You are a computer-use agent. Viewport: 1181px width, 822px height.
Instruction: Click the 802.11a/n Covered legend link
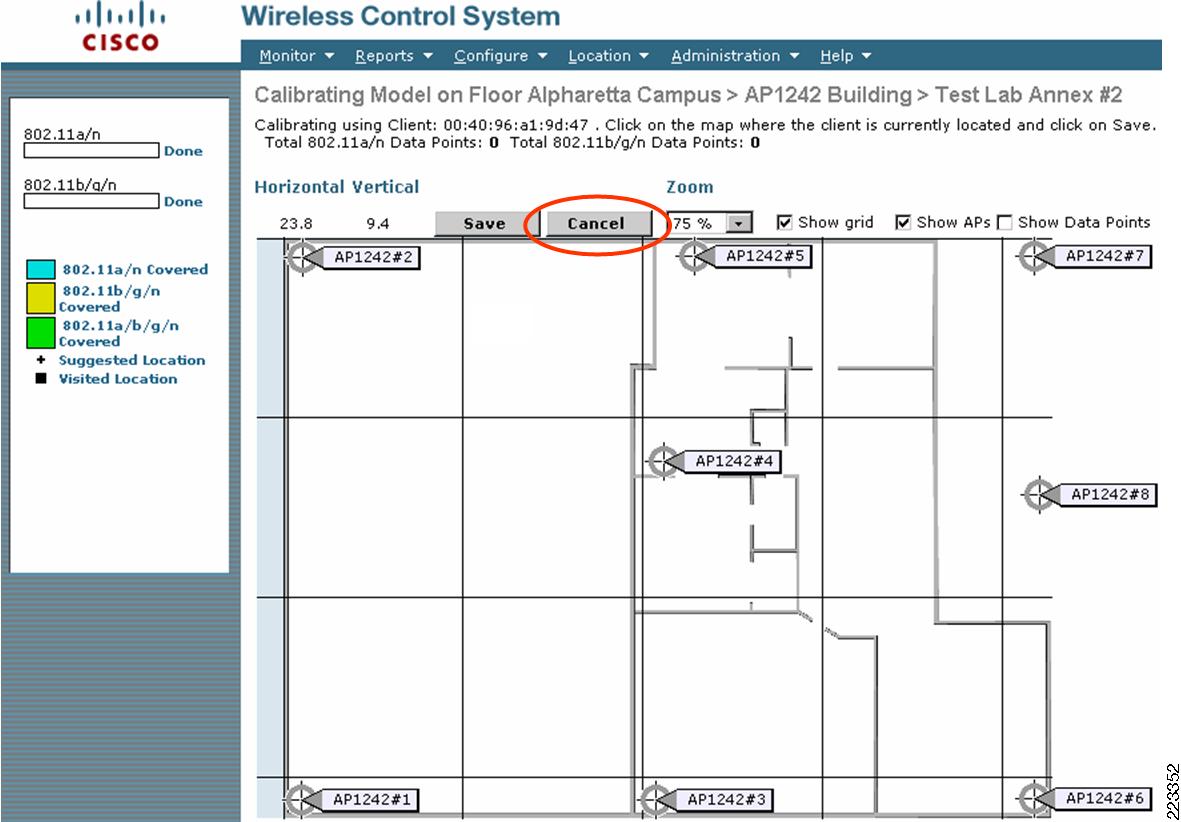(135, 270)
